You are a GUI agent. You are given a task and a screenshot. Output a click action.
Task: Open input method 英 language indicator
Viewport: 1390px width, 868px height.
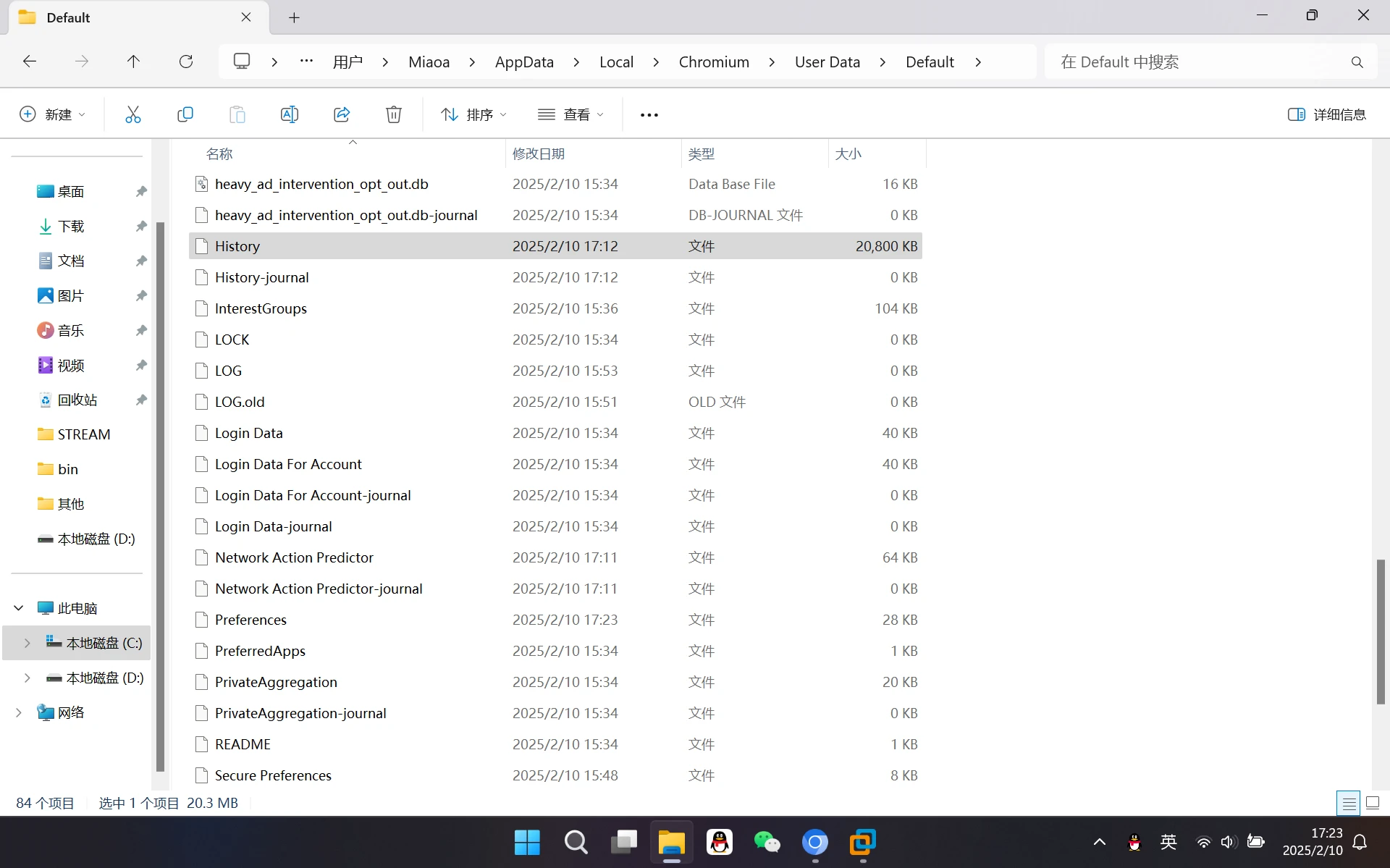click(1168, 842)
